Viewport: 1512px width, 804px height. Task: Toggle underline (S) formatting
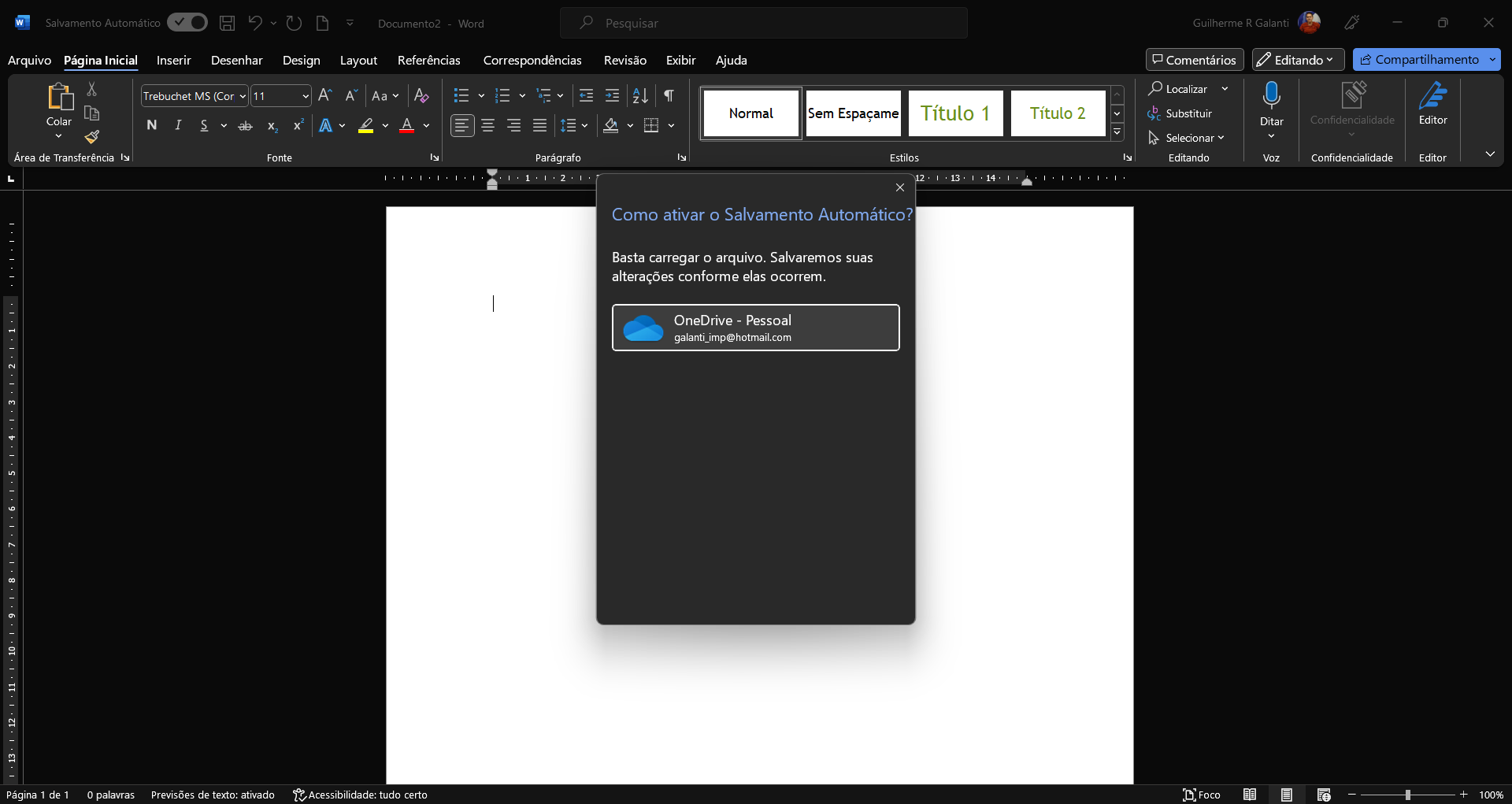click(x=204, y=125)
